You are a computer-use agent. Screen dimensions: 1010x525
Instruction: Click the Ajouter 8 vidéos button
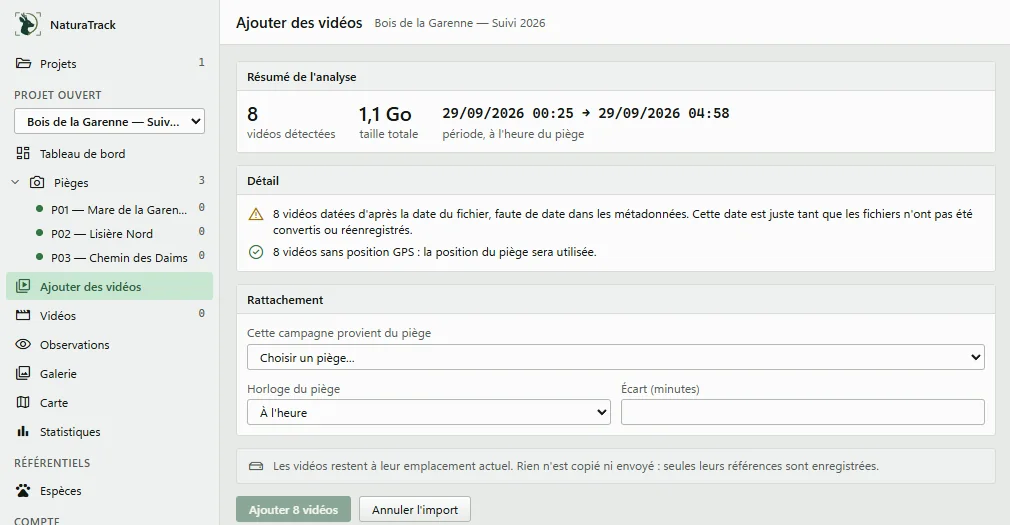coord(293,509)
